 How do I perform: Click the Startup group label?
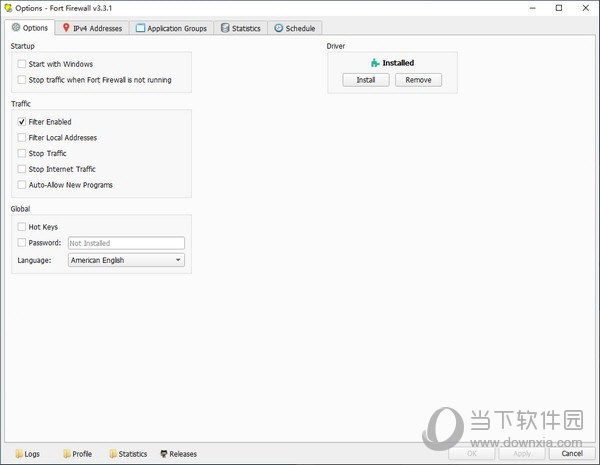[23, 46]
